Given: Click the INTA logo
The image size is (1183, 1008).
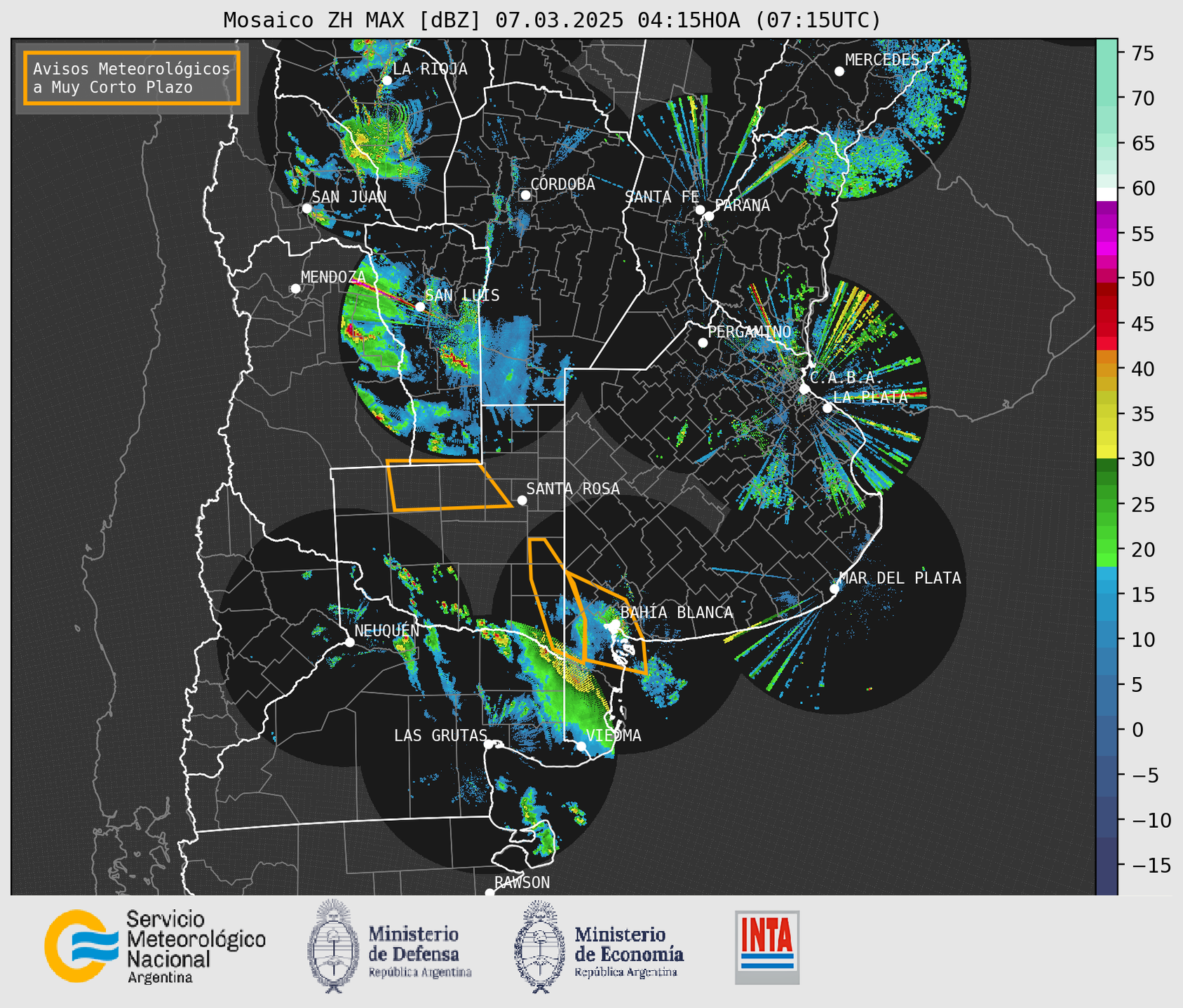Looking at the screenshot, I should pos(767,947).
